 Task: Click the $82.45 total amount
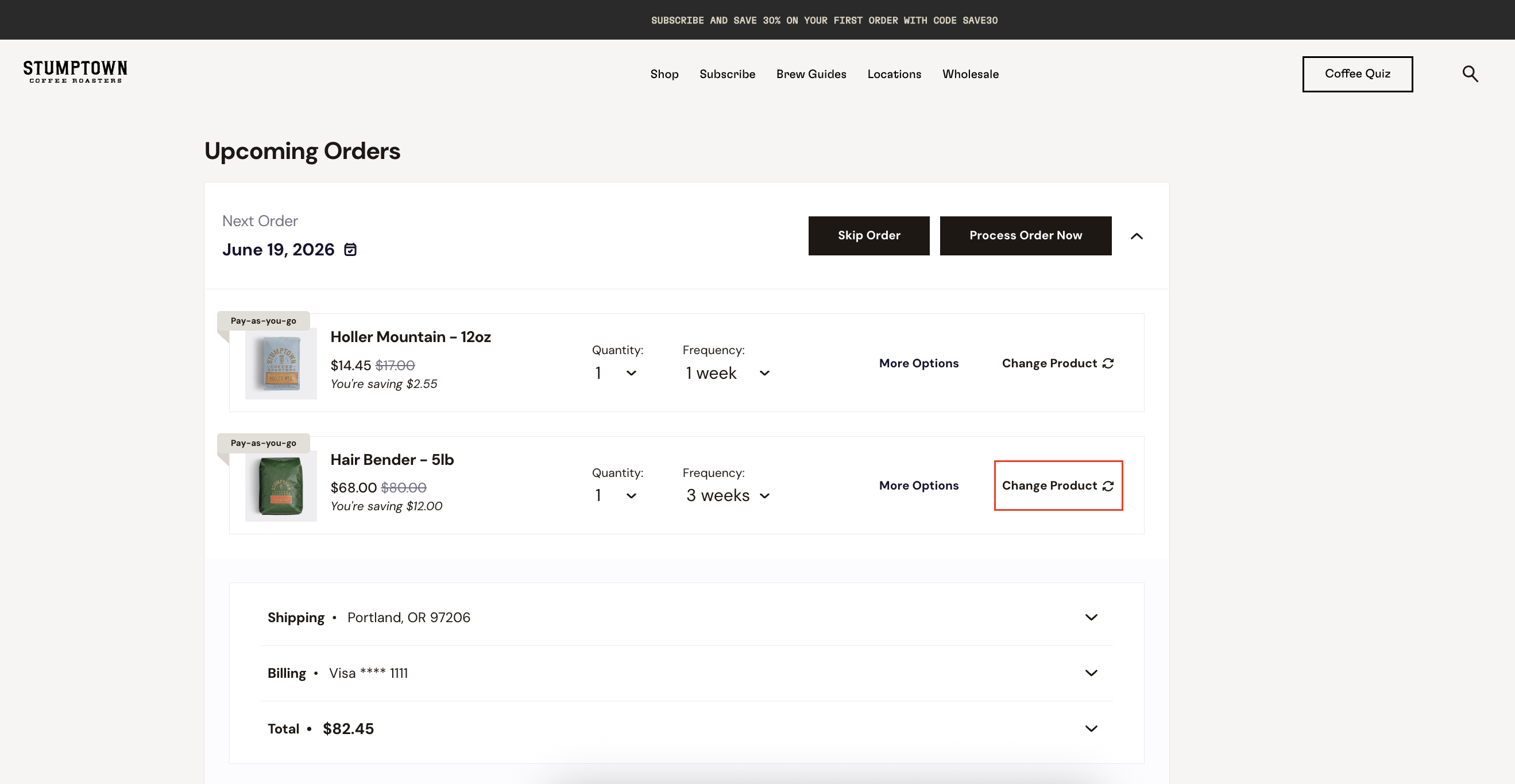click(x=348, y=729)
